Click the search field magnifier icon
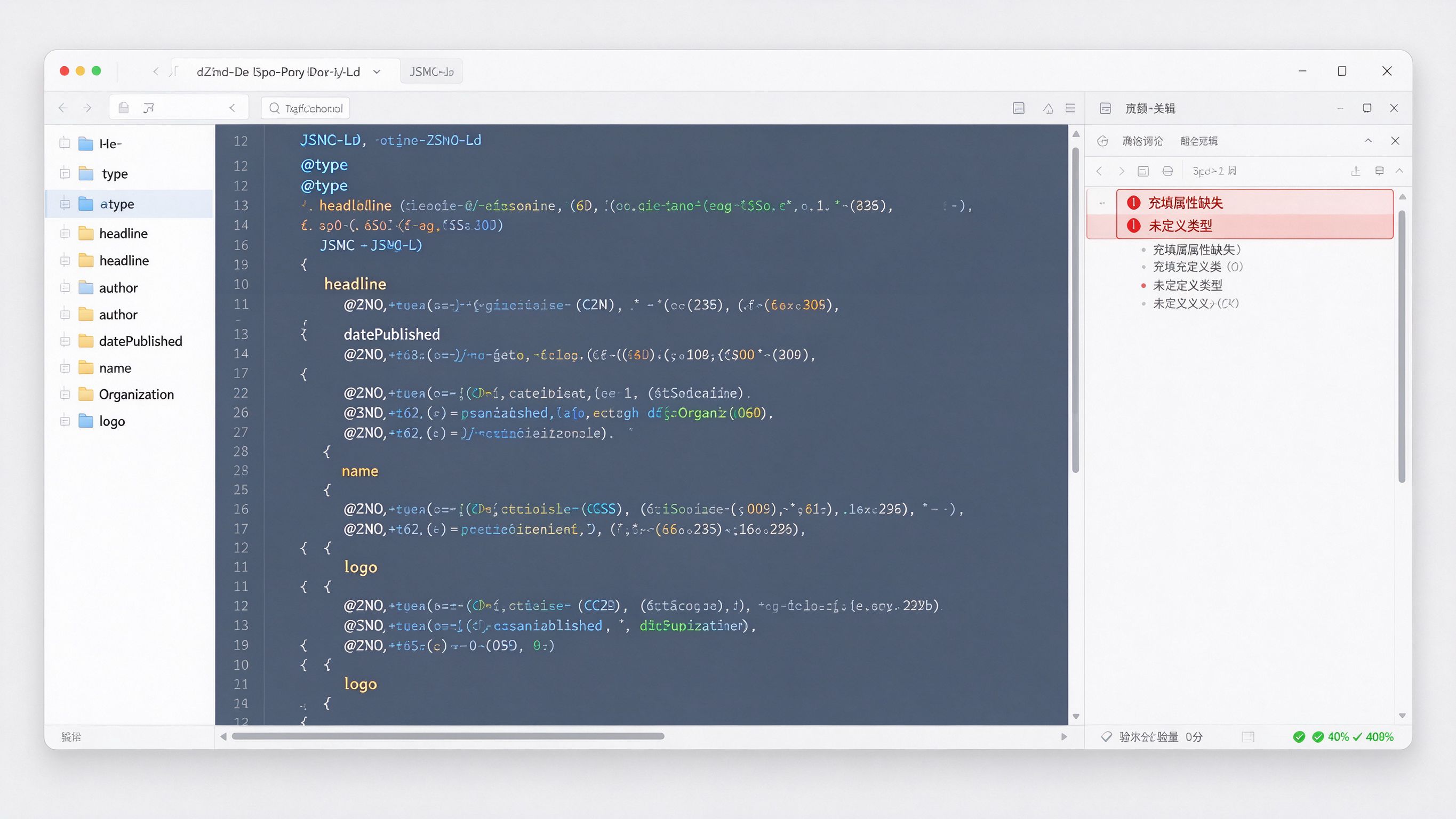 pos(275,108)
